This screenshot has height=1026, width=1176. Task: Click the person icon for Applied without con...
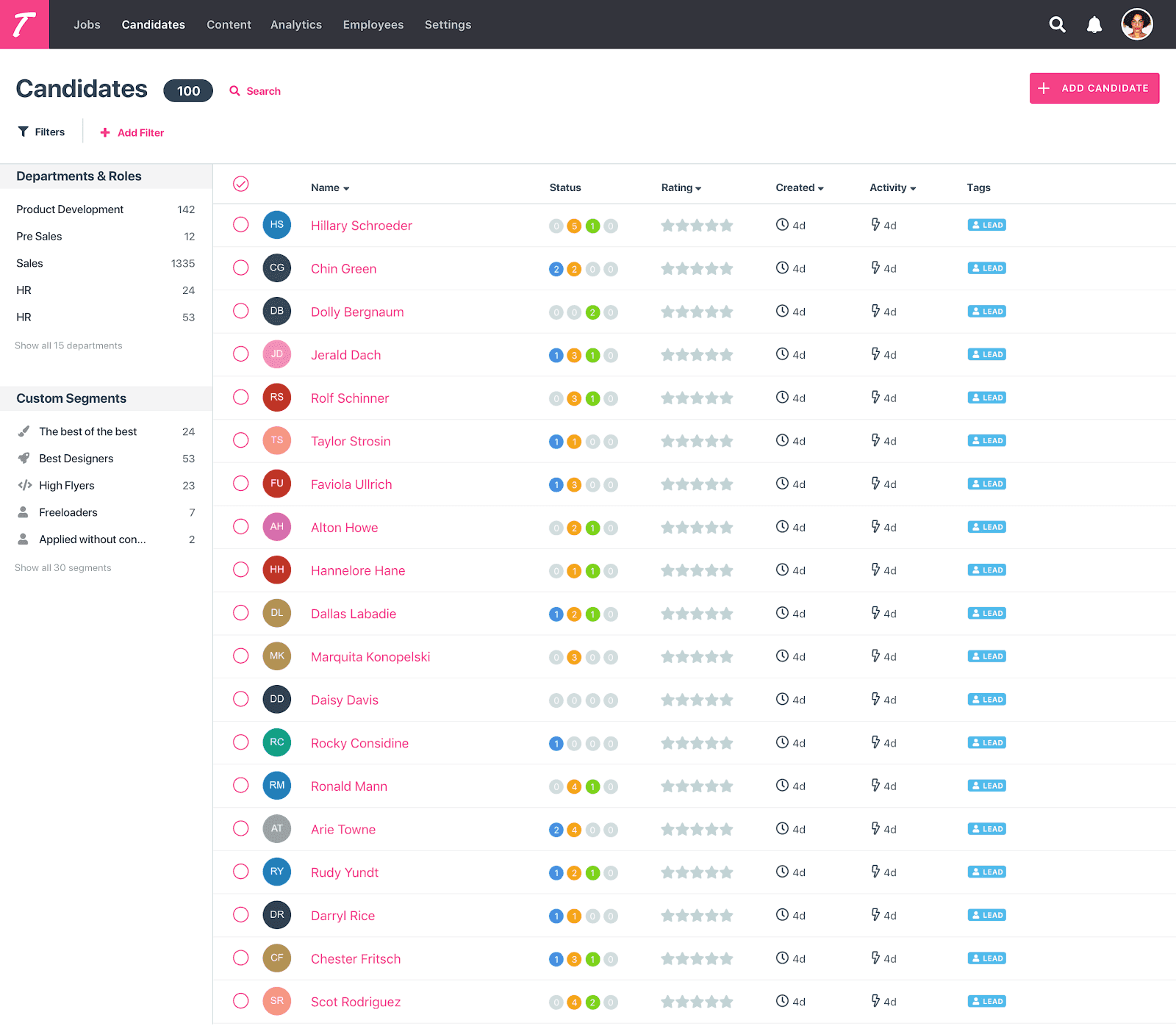click(24, 539)
